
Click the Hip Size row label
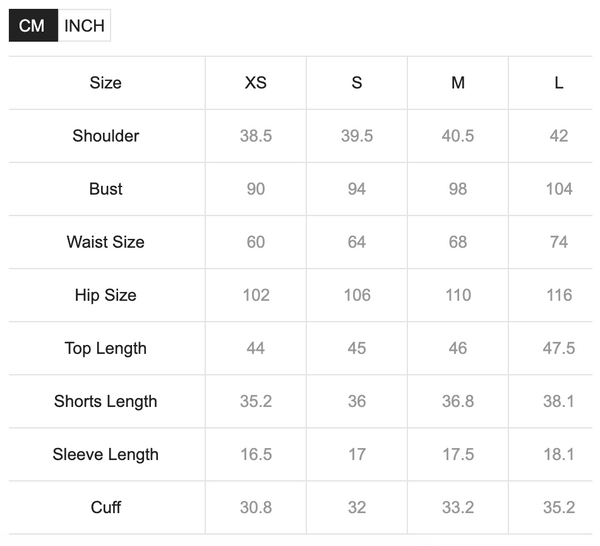pyautogui.click(x=106, y=295)
